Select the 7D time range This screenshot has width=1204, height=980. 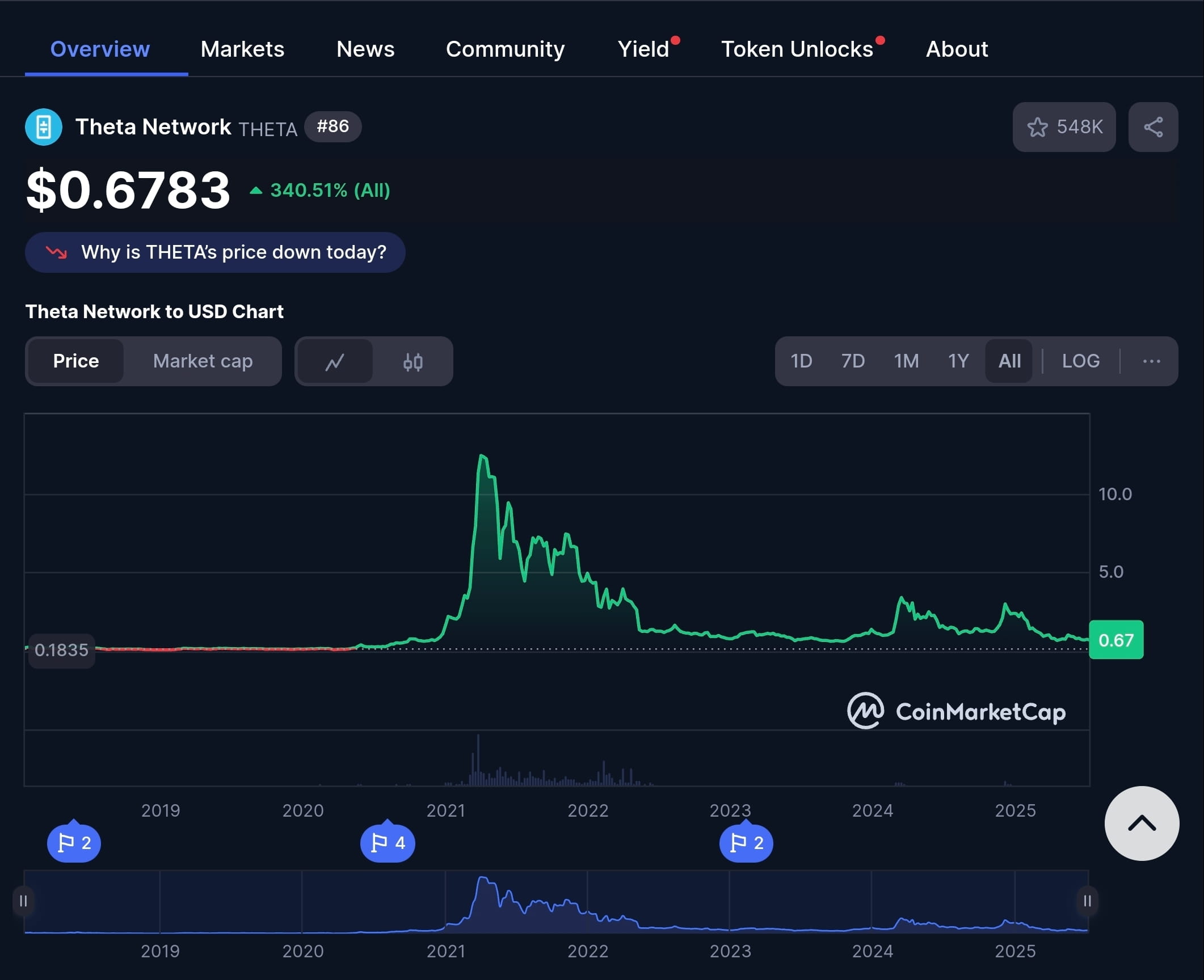852,361
